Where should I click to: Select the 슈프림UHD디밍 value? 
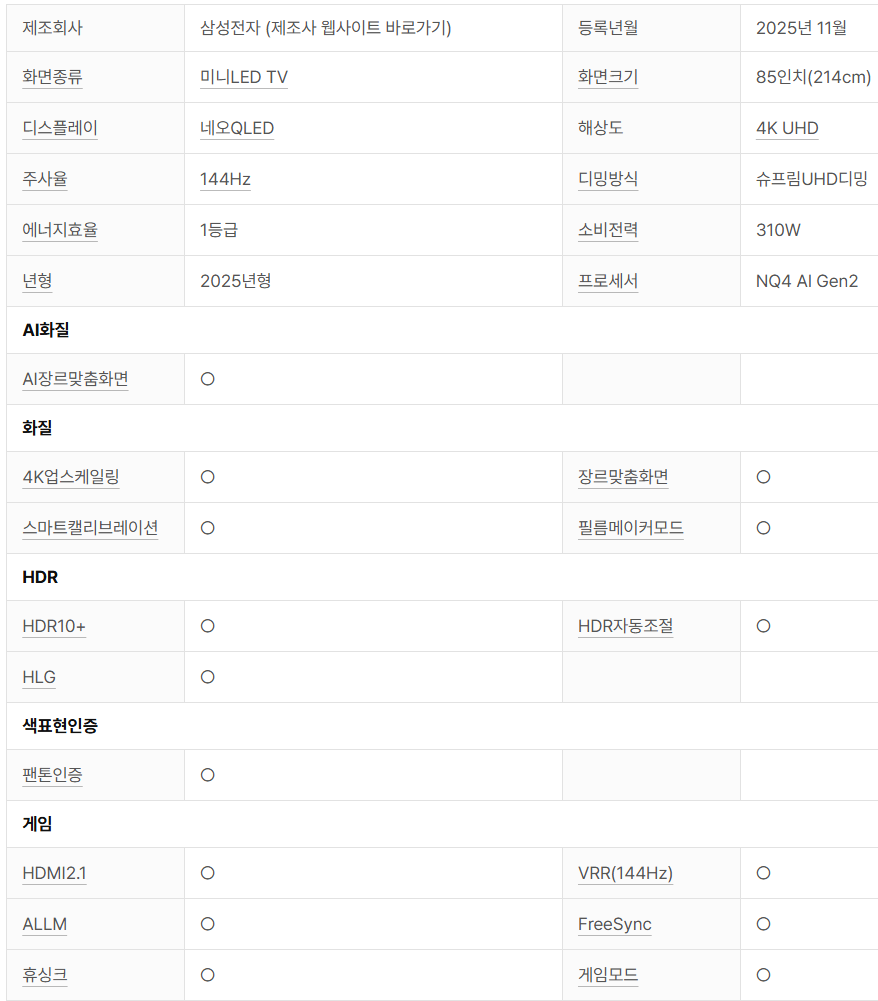[812, 179]
